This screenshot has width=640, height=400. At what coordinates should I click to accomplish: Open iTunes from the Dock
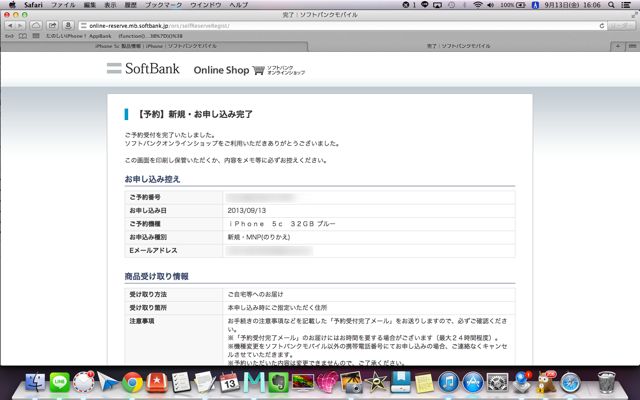click(449, 383)
